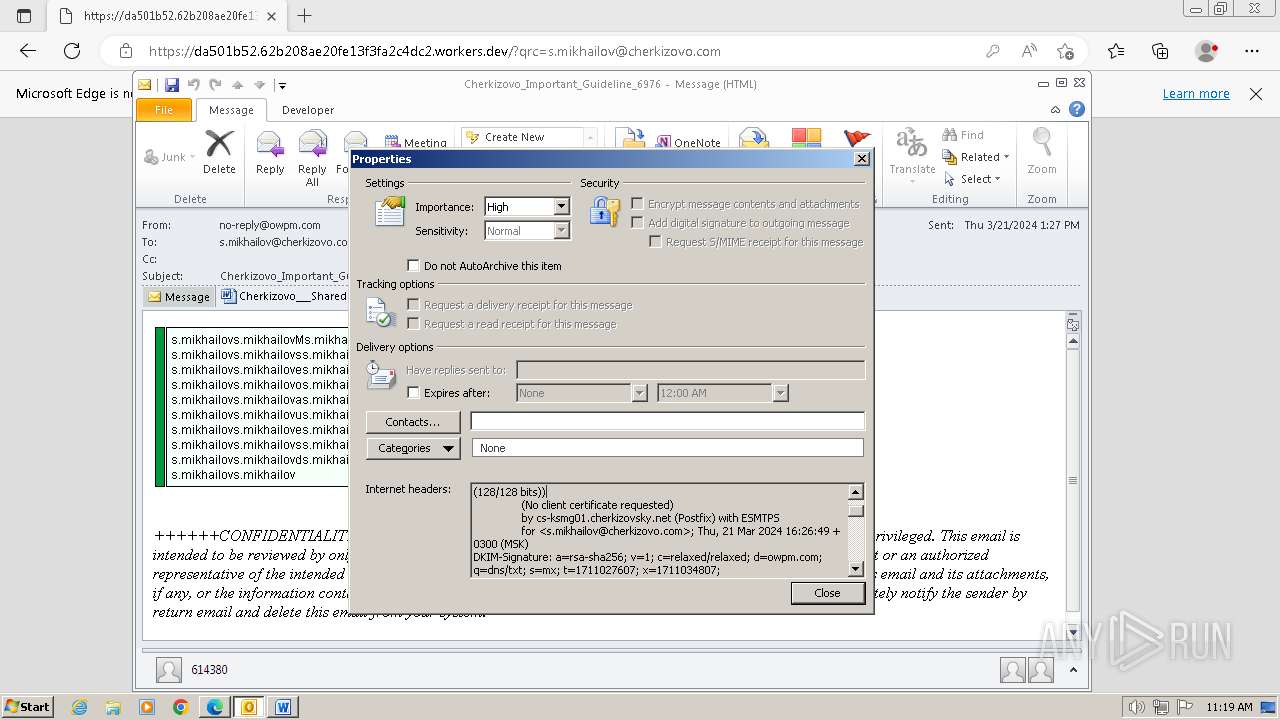Open the tab actions menu icon

(x=24, y=15)
